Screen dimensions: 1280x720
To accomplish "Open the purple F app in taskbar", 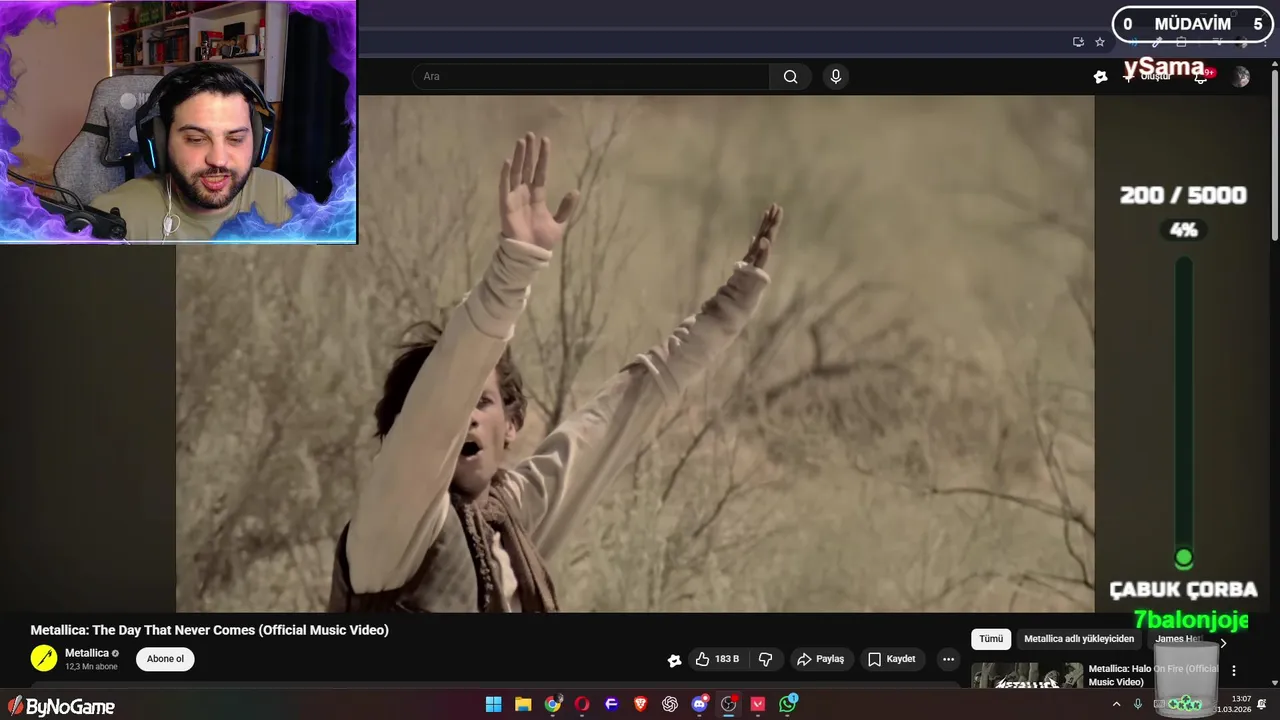I will [x=611, y=704].
